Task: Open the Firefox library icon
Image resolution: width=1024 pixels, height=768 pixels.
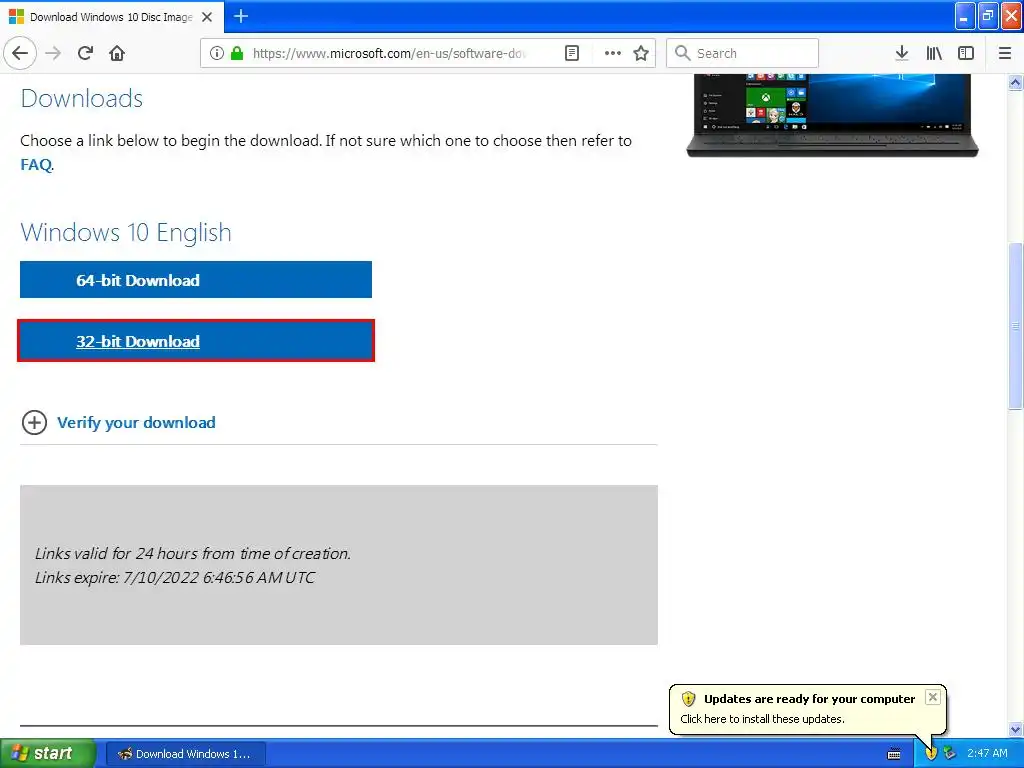Action: click(934, 53)
